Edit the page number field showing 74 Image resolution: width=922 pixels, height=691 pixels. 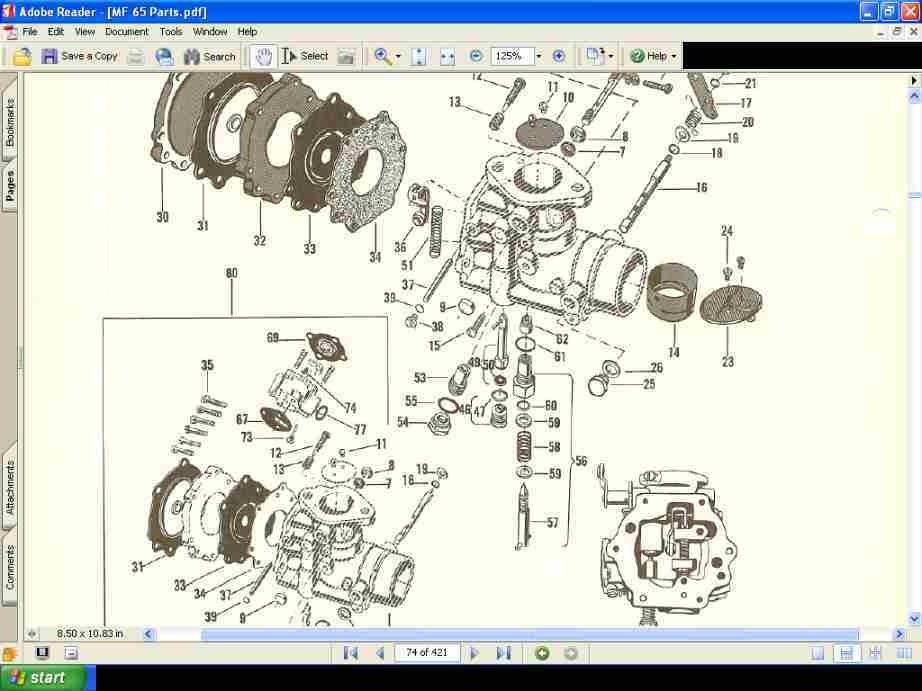pyautogui.click(x=427, y=652)
